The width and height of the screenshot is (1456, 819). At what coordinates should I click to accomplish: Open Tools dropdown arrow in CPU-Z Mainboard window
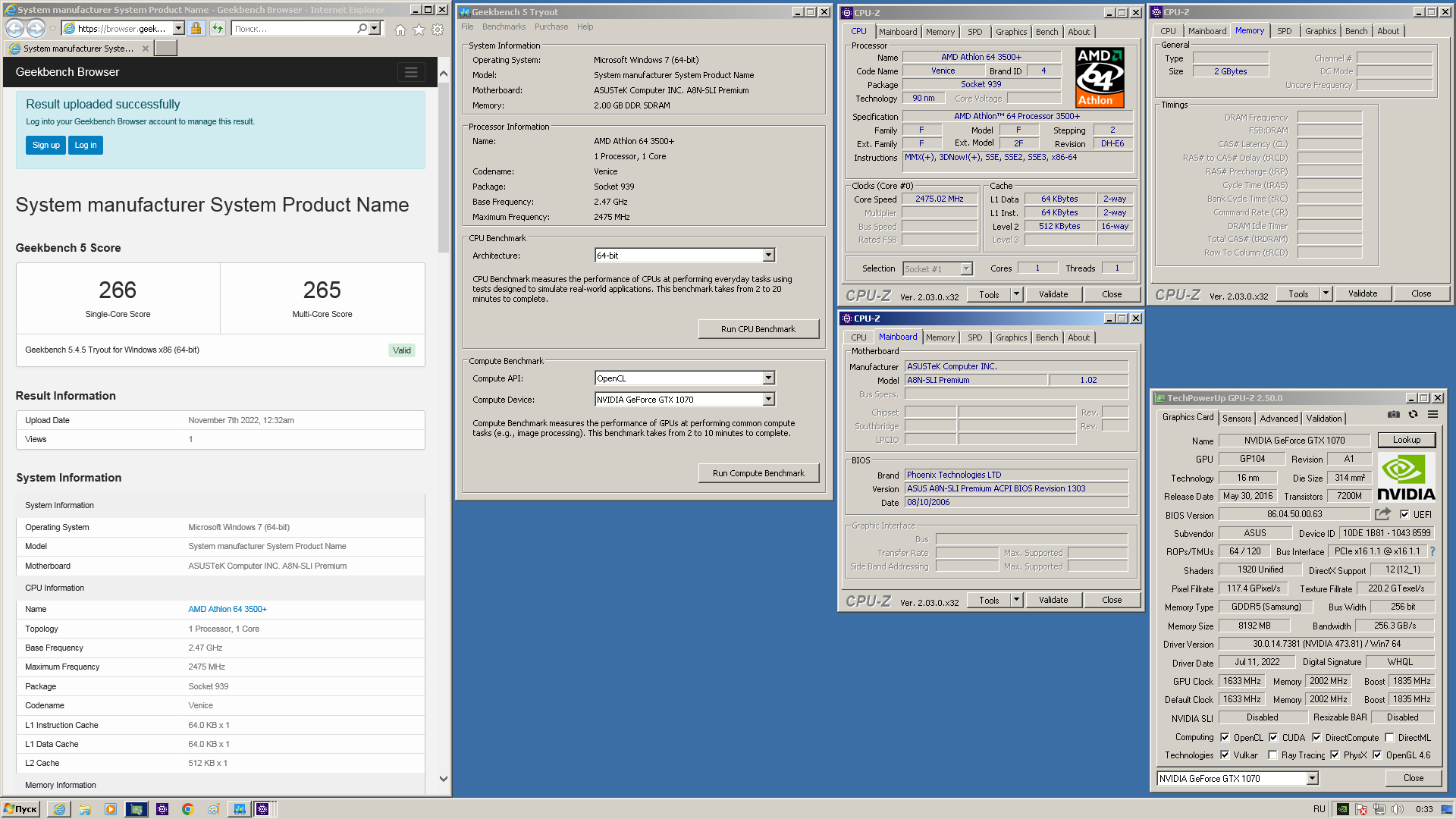pyautogui.click(x=1017, y=600)
